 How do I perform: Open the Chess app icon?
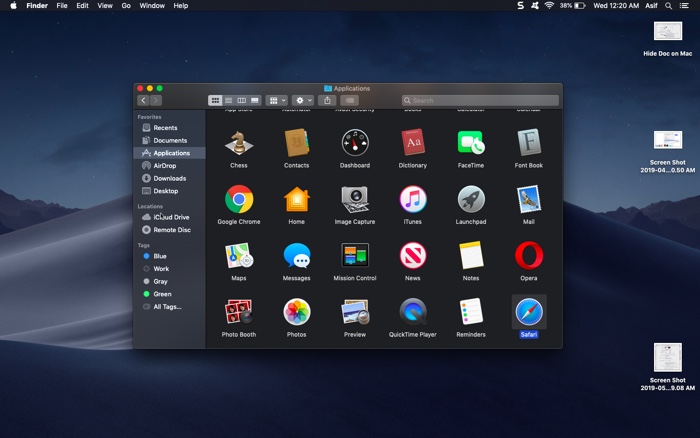[x=239, y=143]
